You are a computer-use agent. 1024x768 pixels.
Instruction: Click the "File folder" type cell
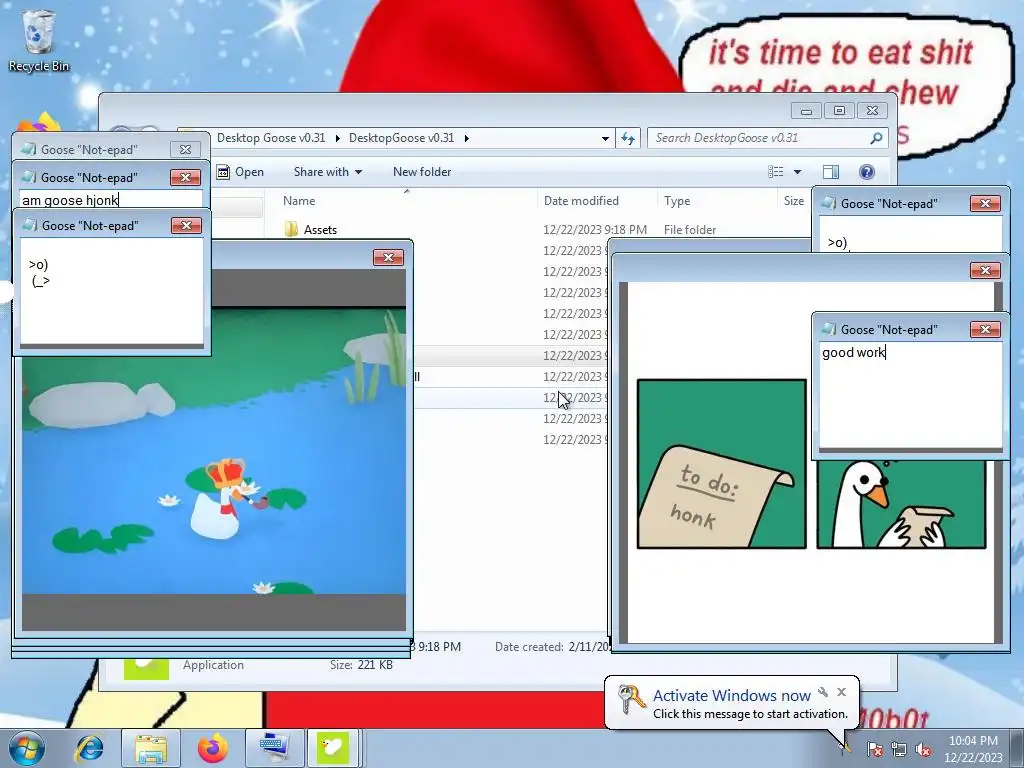(x=690, y=230)
